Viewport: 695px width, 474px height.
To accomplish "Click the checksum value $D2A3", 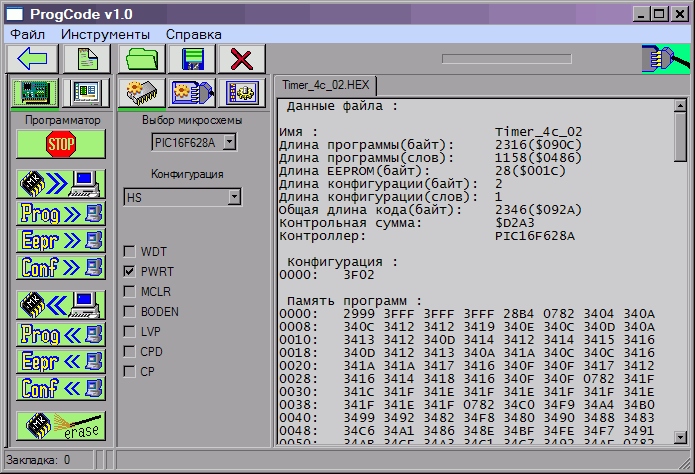I will 515,223.
